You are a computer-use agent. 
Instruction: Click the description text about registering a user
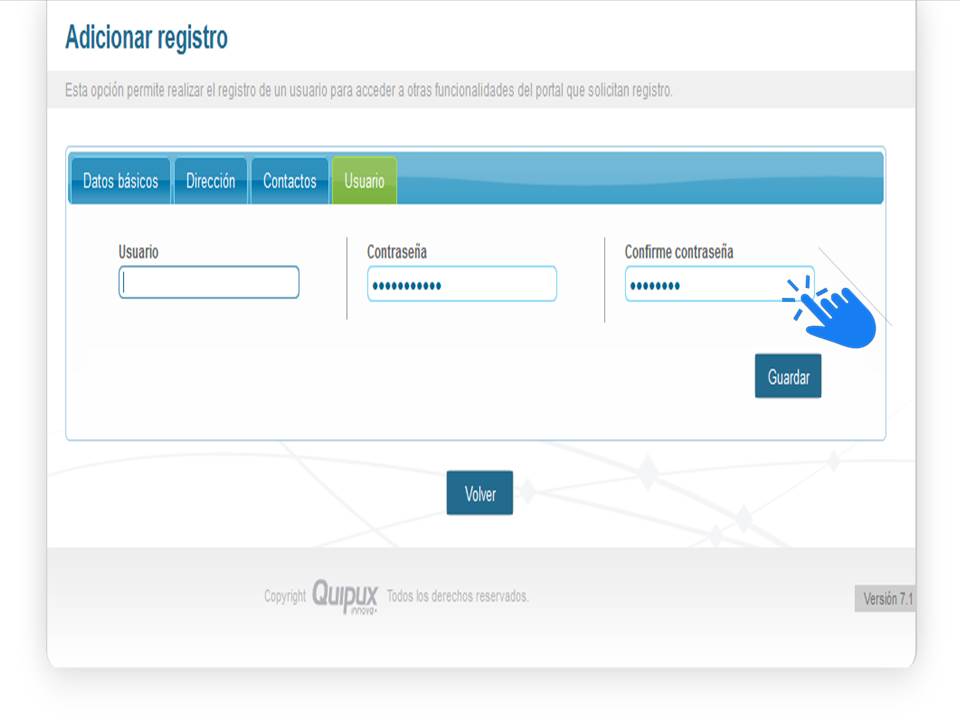tap(368, 90)
